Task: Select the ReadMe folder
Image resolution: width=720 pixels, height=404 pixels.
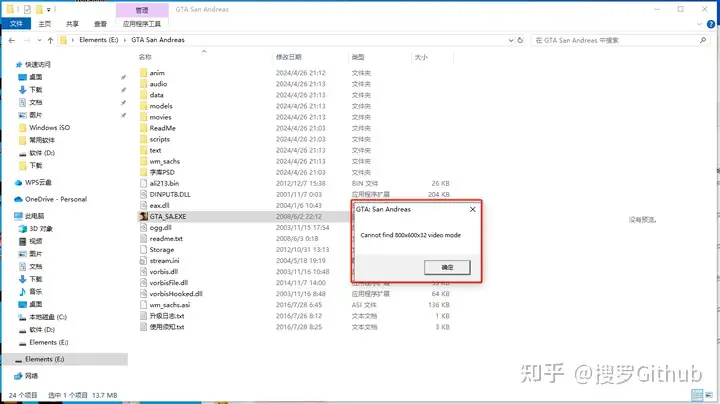Action: [163, 128]
